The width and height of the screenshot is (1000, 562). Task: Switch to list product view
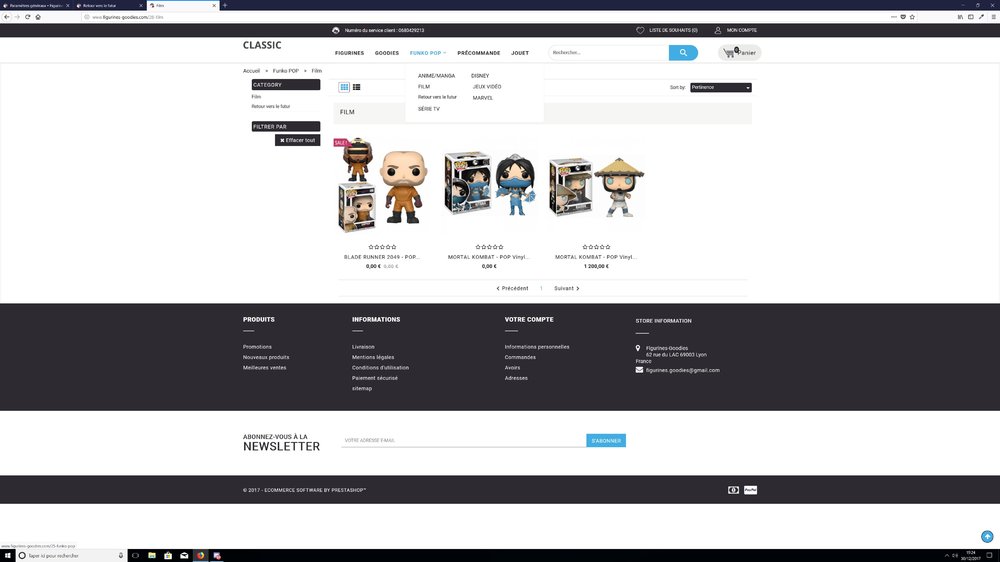tap(357, 87)
